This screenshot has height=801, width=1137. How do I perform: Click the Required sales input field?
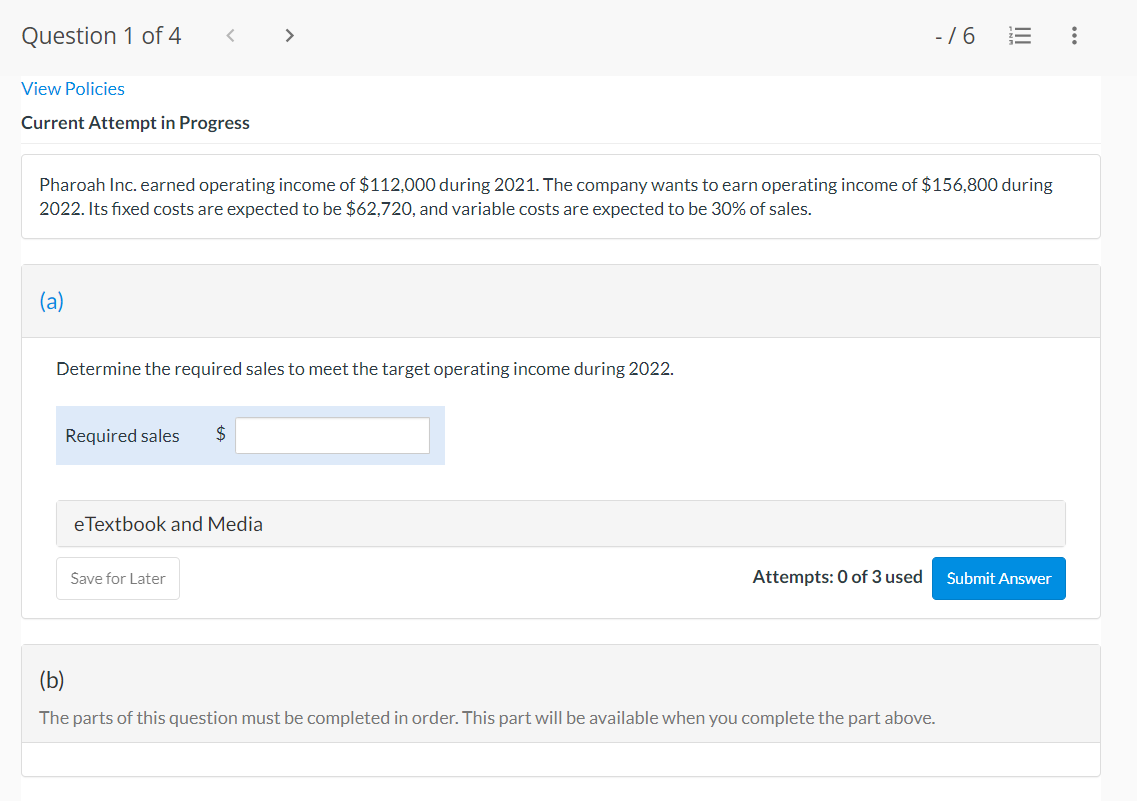coord(332,436)
